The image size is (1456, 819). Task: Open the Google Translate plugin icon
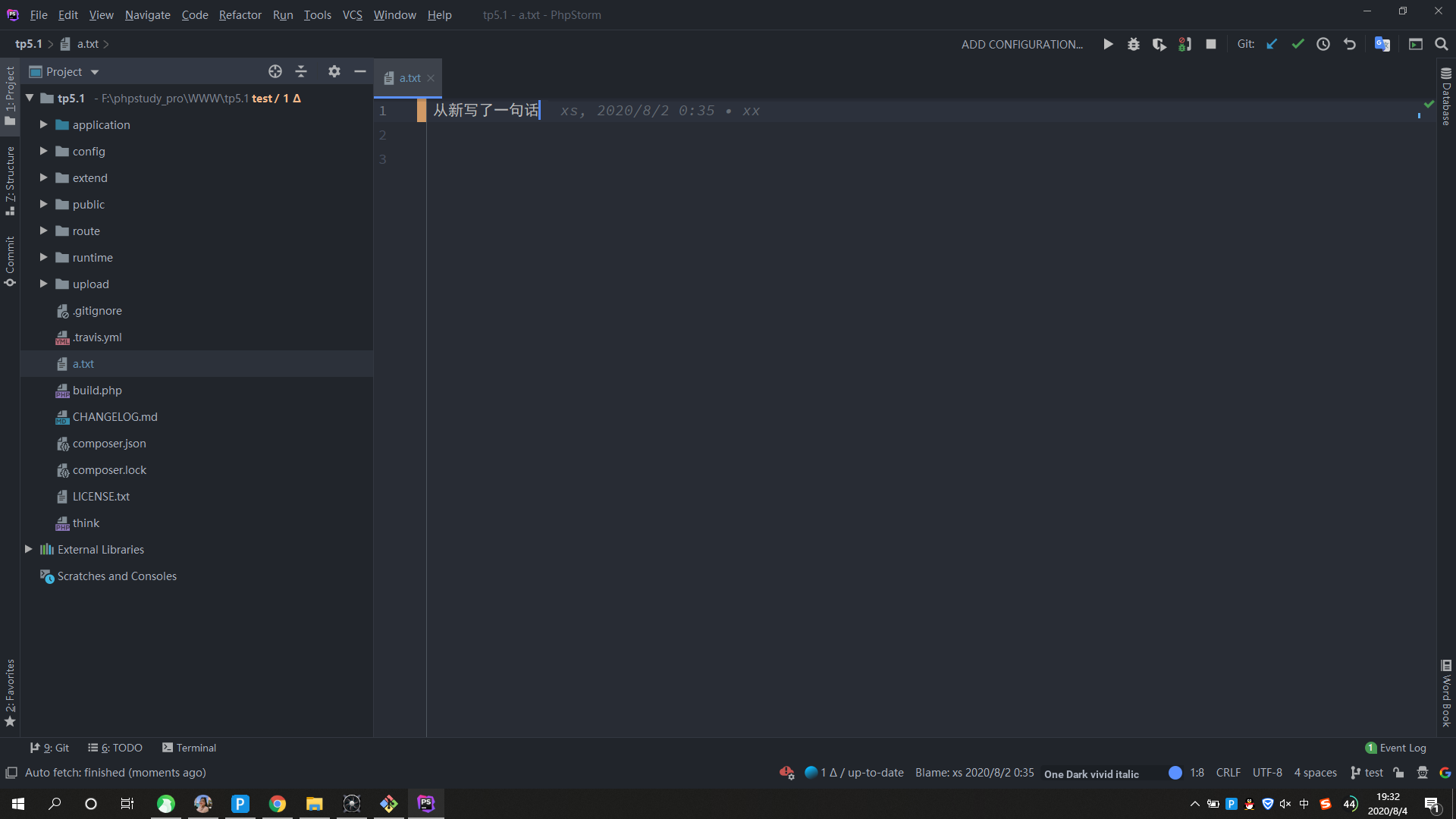(1382, 44)
